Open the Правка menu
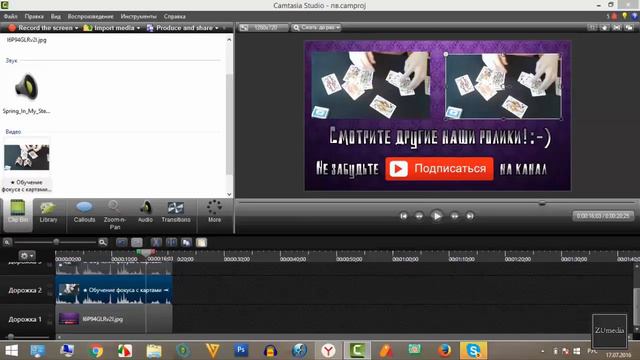 [34, 16]
